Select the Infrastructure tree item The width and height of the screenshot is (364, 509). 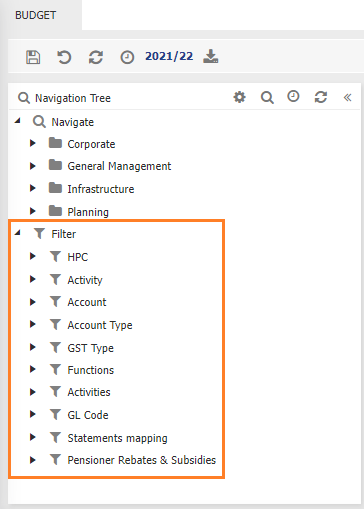click(x=101, y=189)
